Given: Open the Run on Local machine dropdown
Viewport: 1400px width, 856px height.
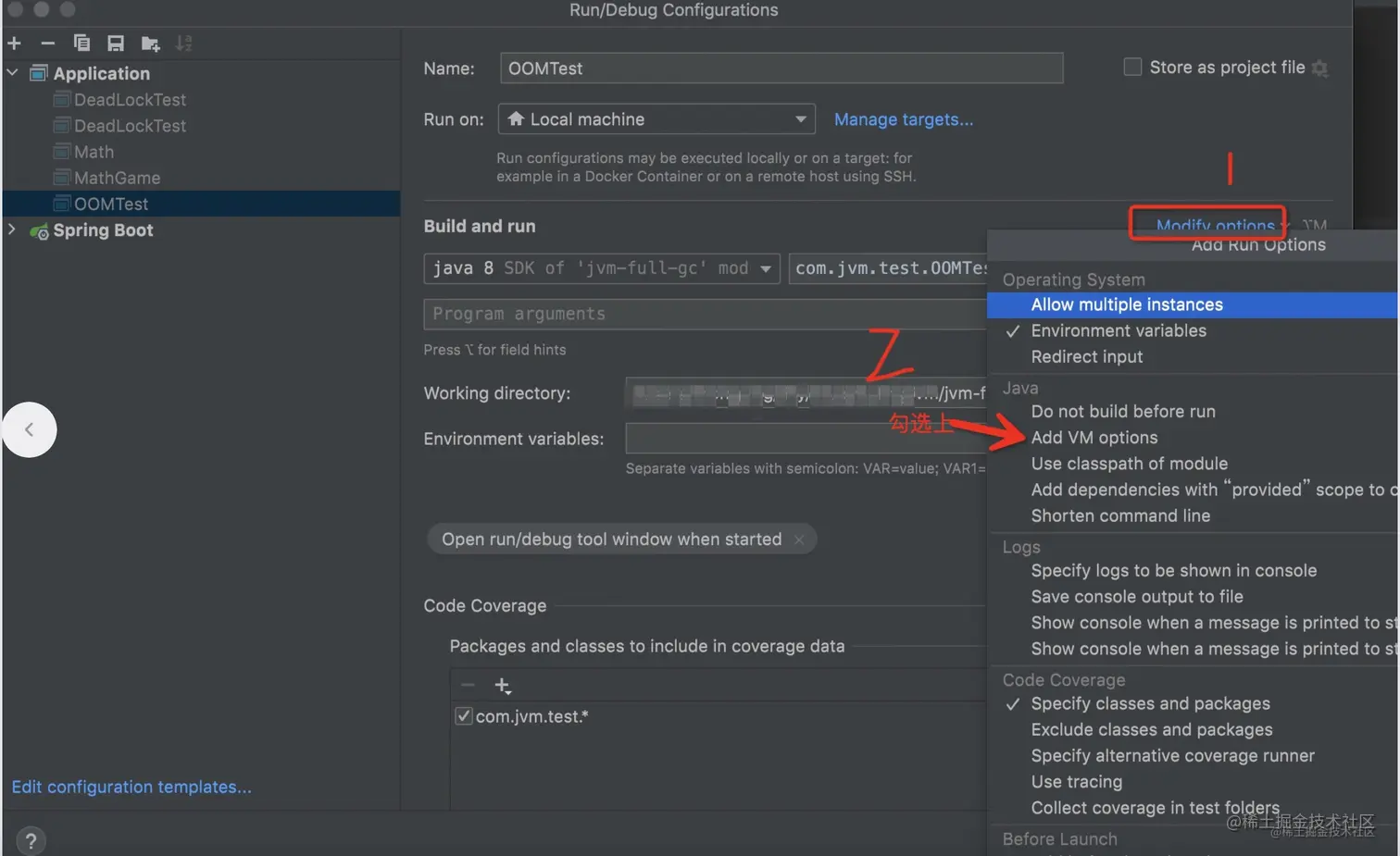Looking at the screenshot, I should click(x=656, y=119).
